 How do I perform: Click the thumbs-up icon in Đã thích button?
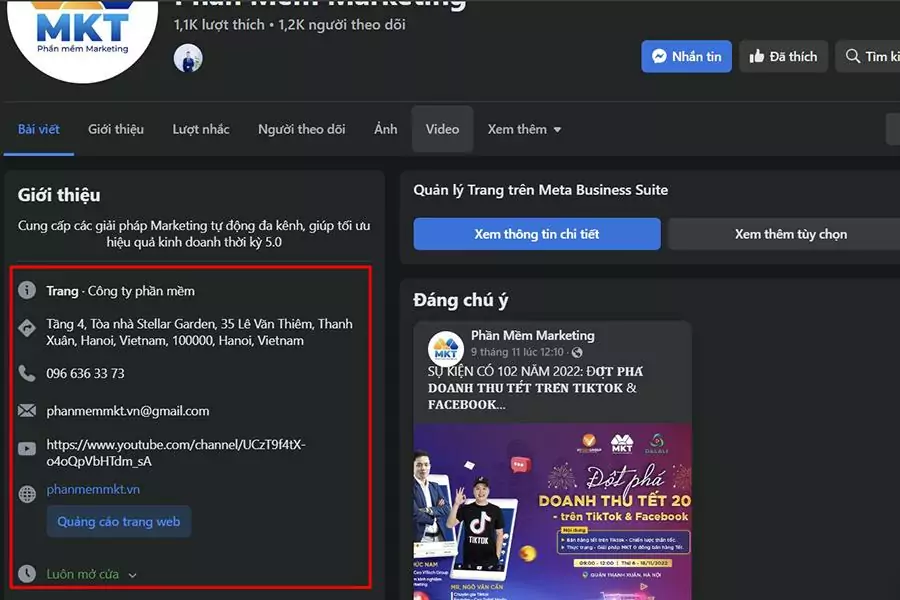pyautogui.click(x=757, y=56)
